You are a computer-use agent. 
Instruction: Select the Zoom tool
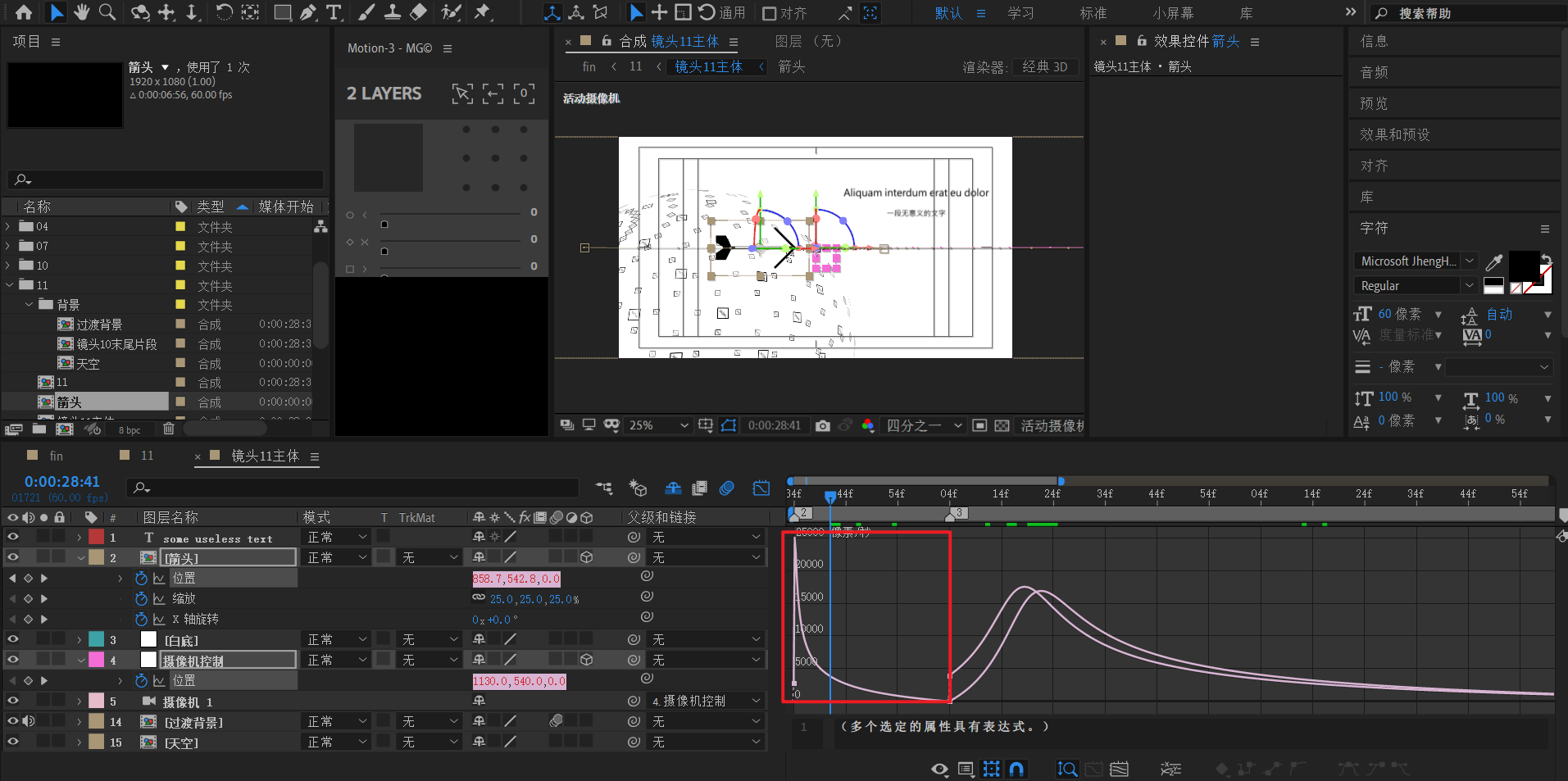(107, 12)
